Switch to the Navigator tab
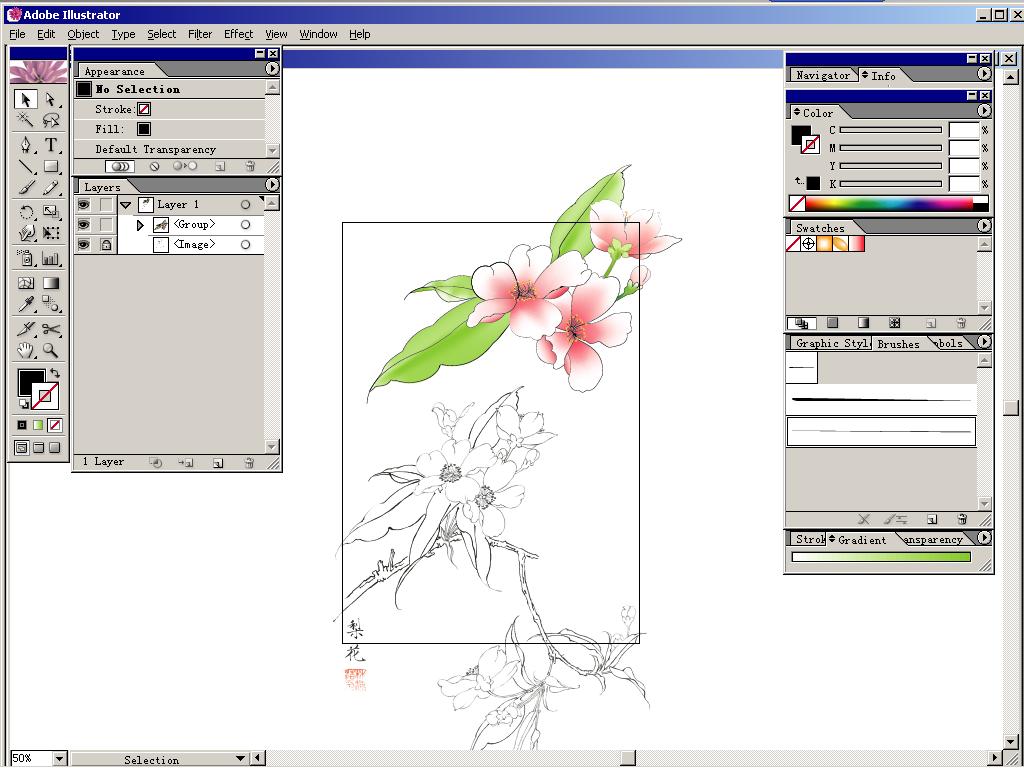The width and height of the screenshot is (1024, 768). [x=823, y=75]
